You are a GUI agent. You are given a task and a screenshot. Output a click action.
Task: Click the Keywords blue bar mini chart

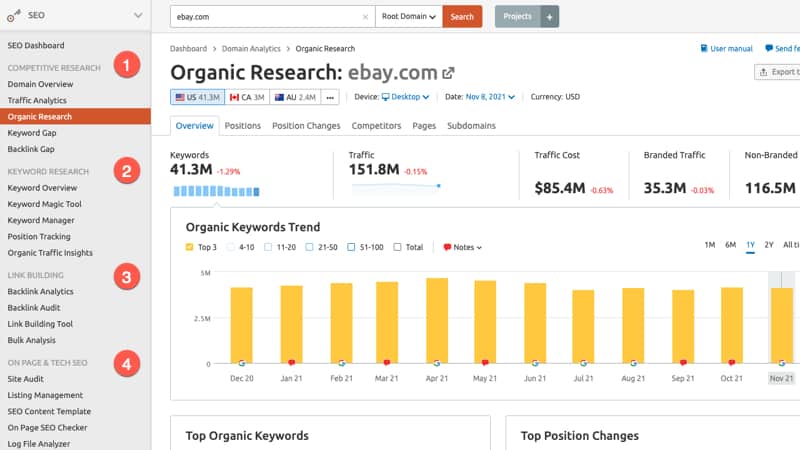tap(216, 191)
